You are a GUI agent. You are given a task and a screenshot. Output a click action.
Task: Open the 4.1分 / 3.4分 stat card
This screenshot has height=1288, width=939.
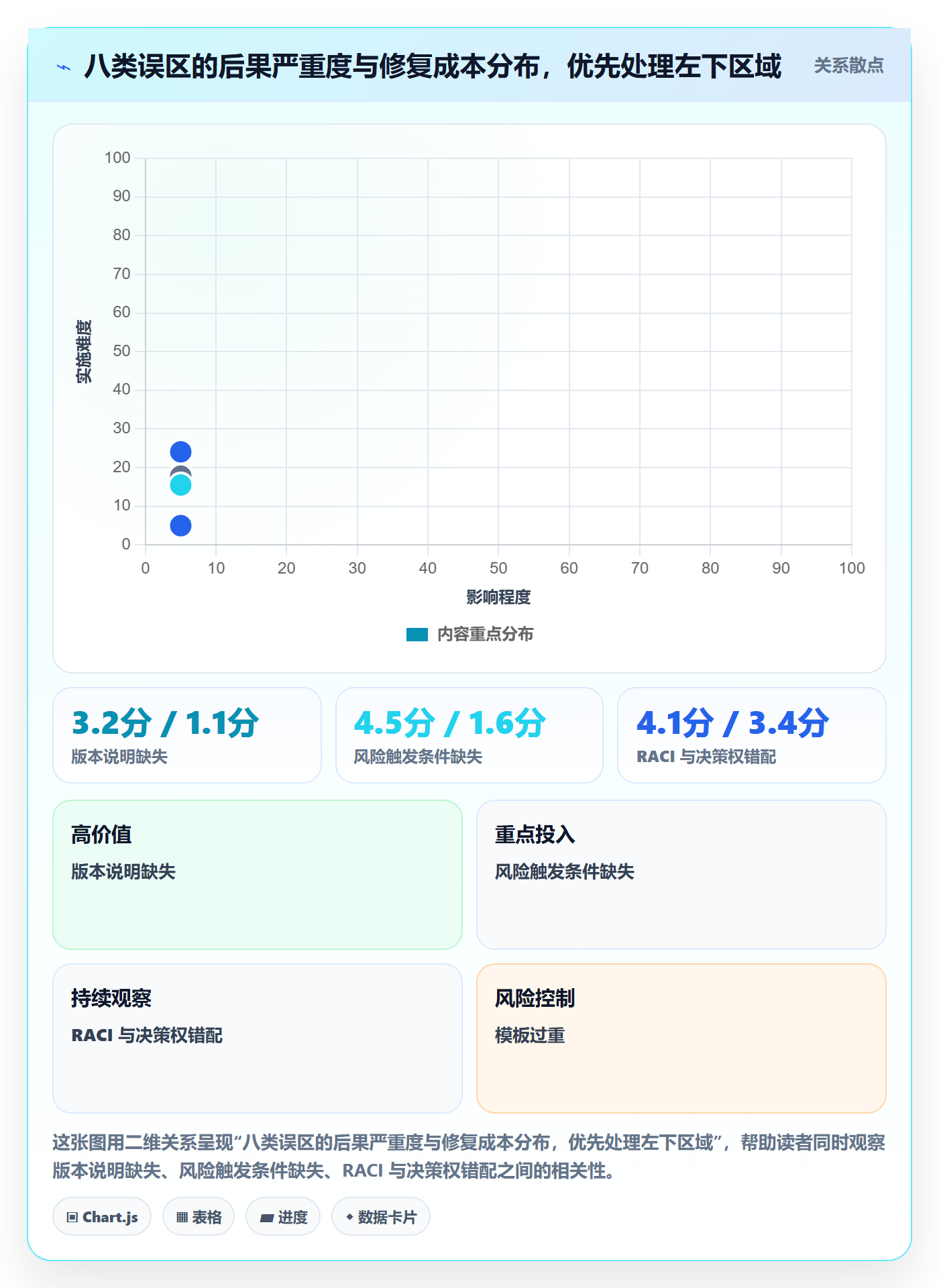(752, 735)
